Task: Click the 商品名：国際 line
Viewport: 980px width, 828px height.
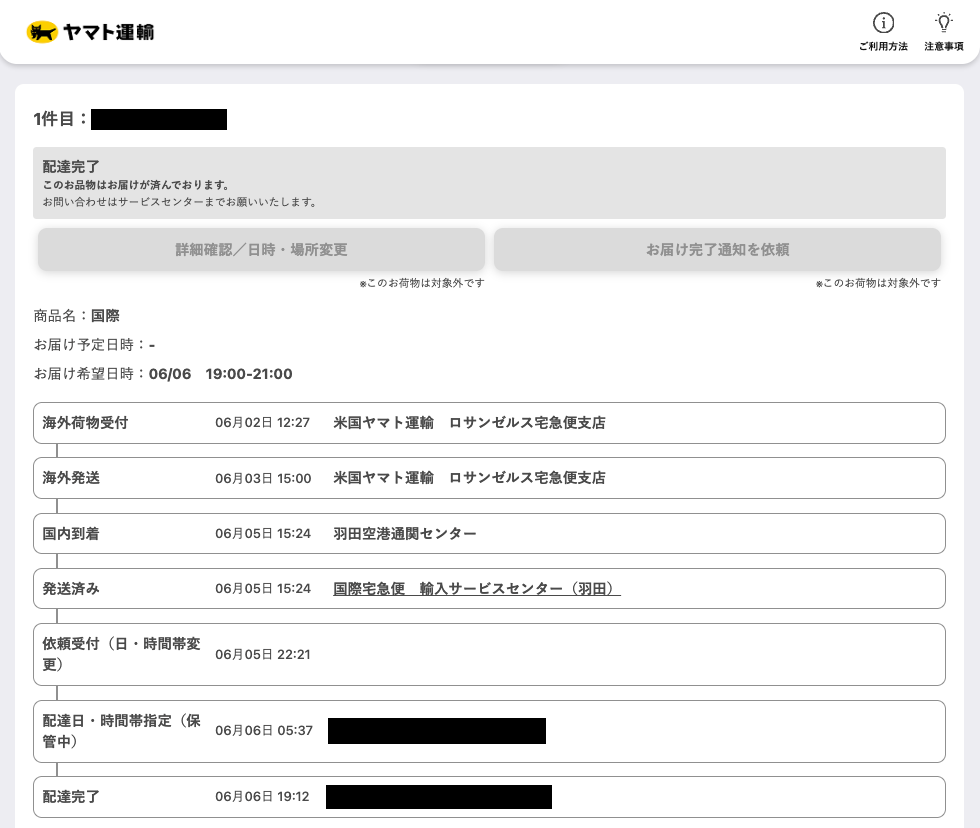Action: click(x=76, y=316)
